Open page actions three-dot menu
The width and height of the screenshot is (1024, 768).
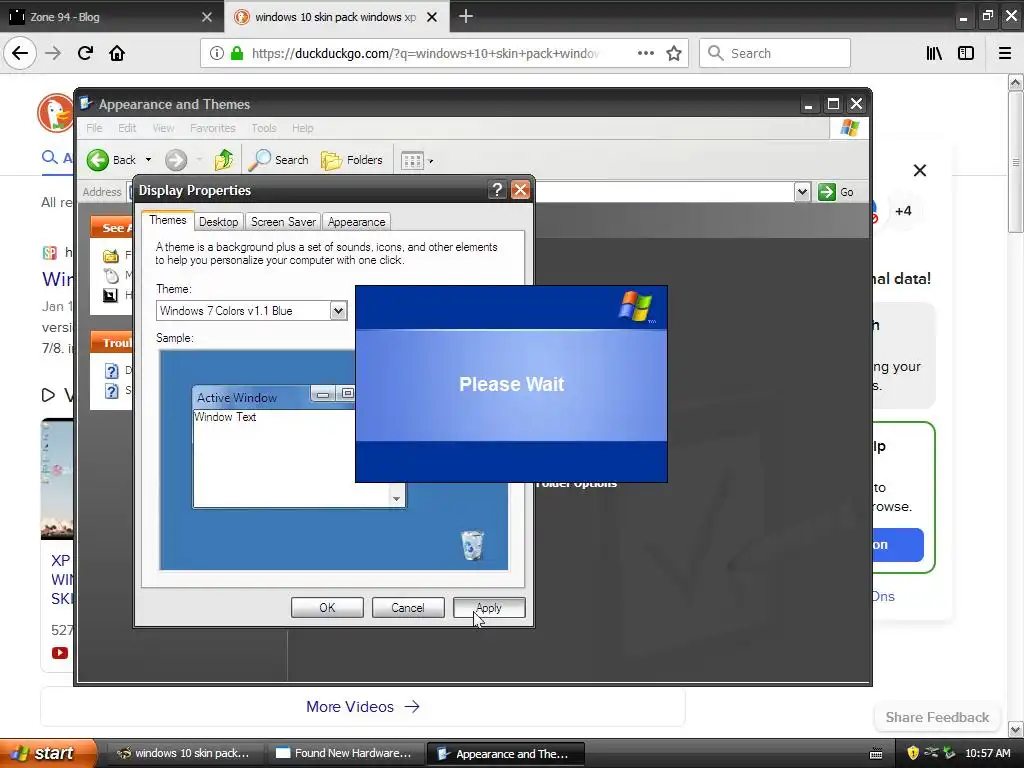pyautogui.click(x=645, y=53)
